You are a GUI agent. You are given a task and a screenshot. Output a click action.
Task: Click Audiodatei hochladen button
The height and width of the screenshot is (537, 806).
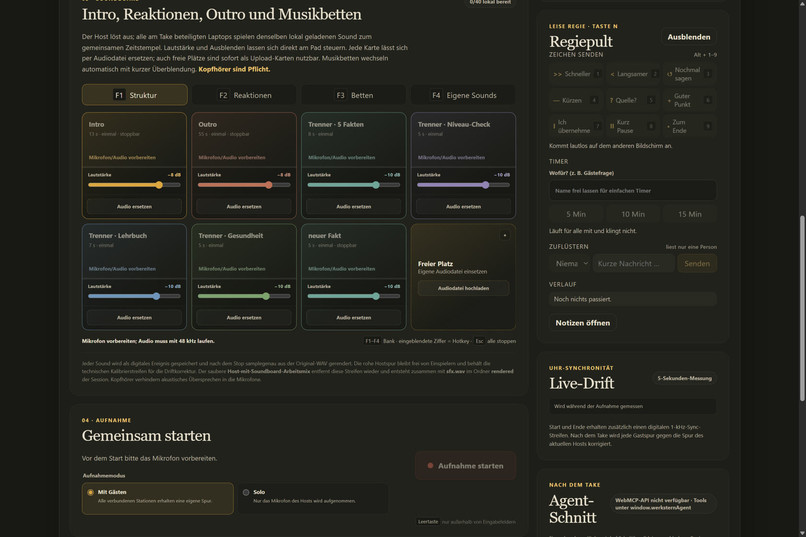pos(463,288)
